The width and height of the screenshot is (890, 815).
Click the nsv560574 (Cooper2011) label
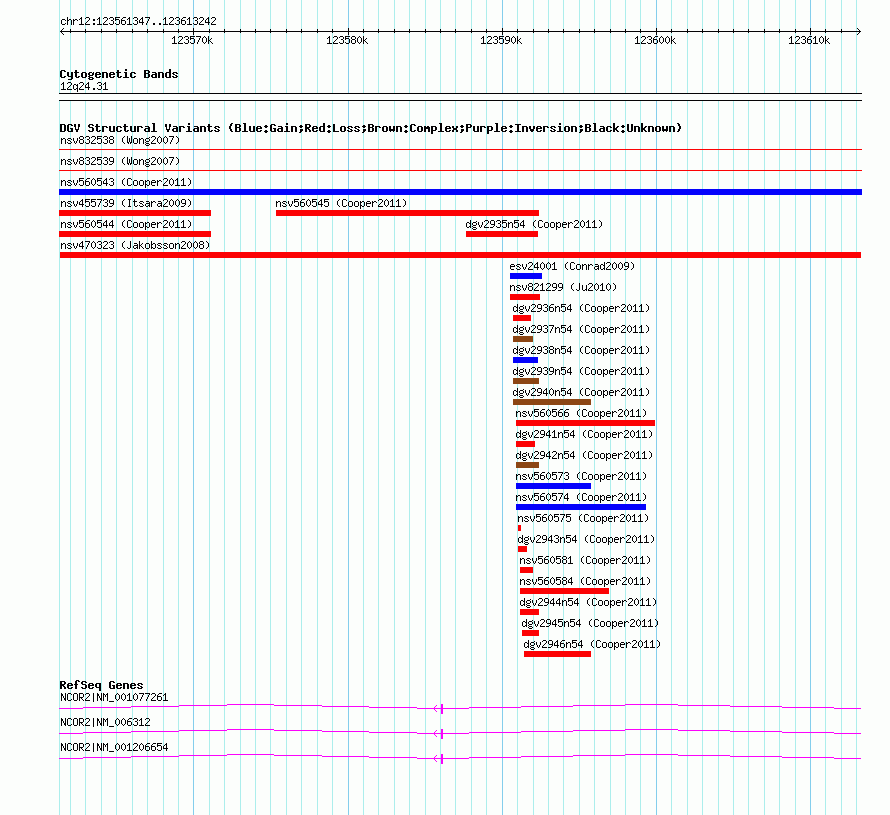coord(581,497)
